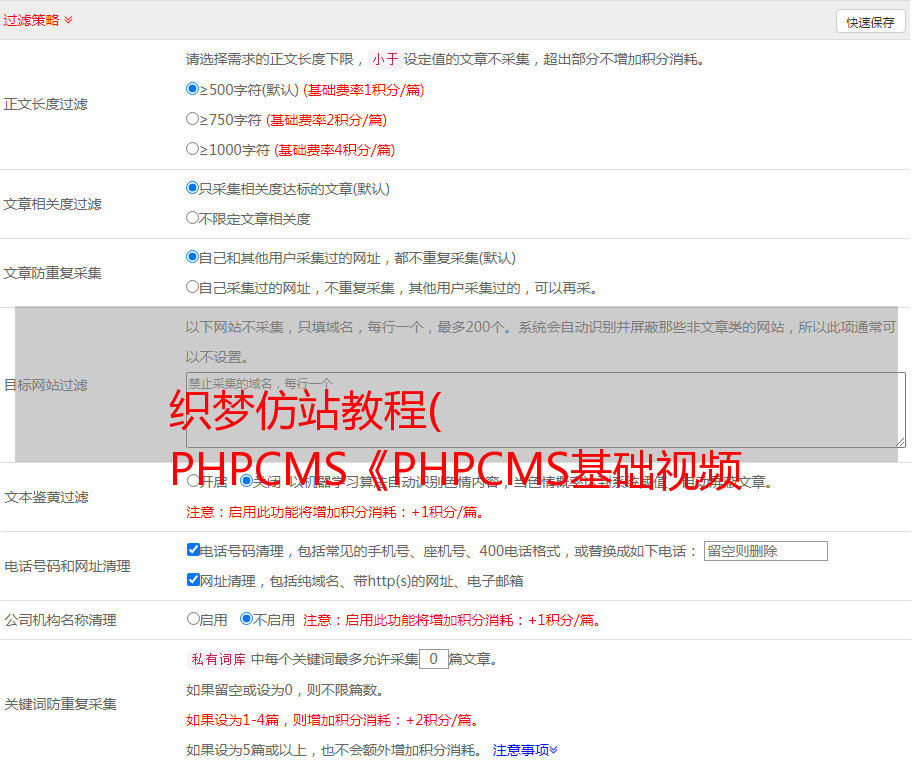Image resolution: width=912 pixels, height=768 pixels.
Task: Click the 电话号码和网址清理 row label
Action: (x=67, y=566)
